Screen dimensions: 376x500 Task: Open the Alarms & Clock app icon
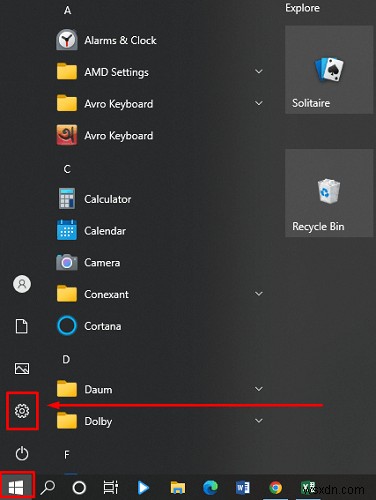point(67,40)
